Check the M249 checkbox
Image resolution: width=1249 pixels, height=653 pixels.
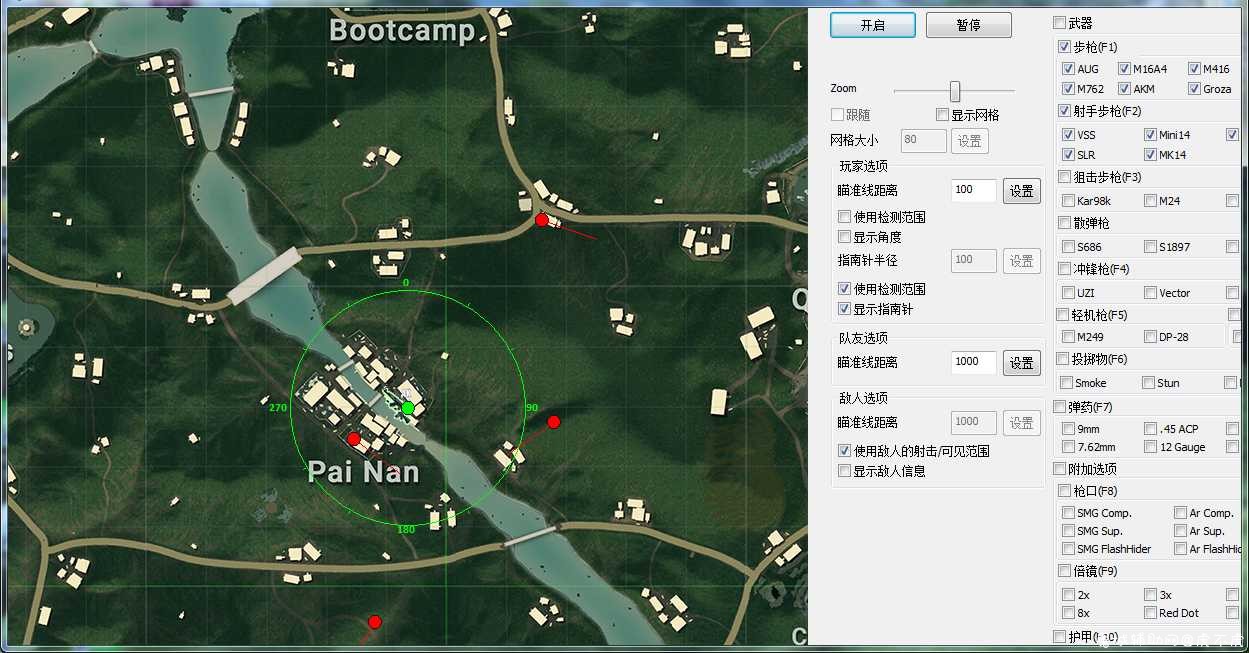(1068, 337)
